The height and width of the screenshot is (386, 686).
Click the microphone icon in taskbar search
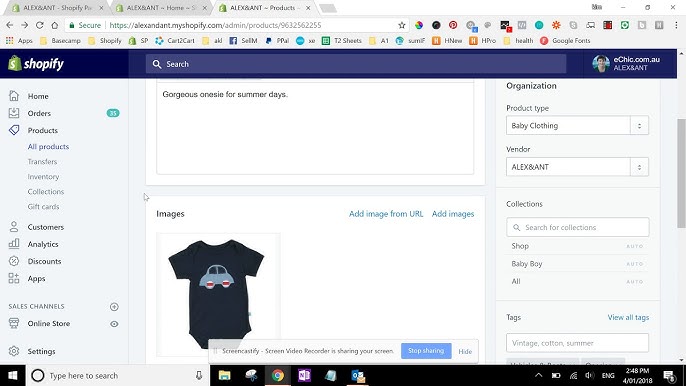(199, 375)
